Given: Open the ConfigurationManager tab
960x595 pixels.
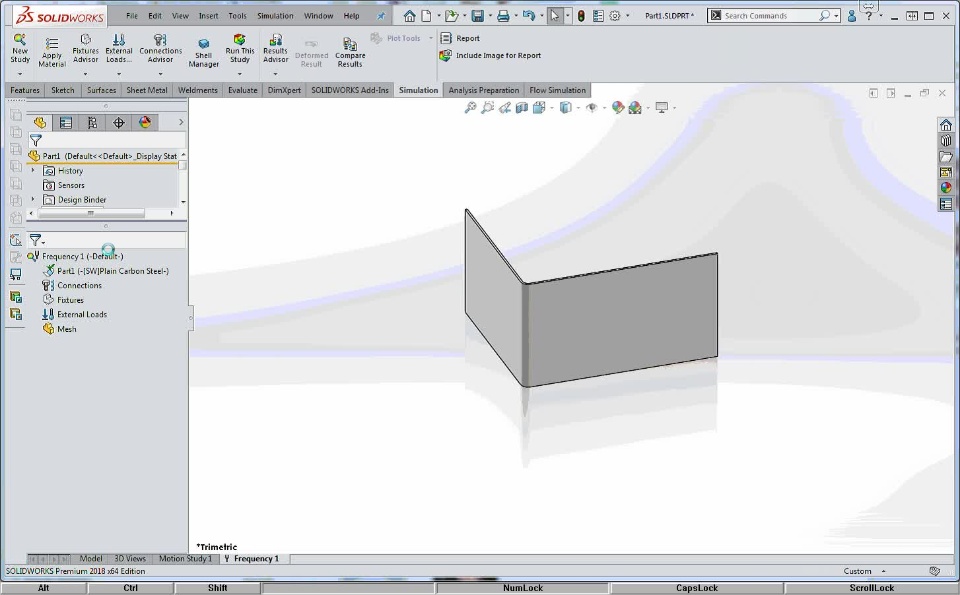Looking at the screenshot, I should coord(92,122).
